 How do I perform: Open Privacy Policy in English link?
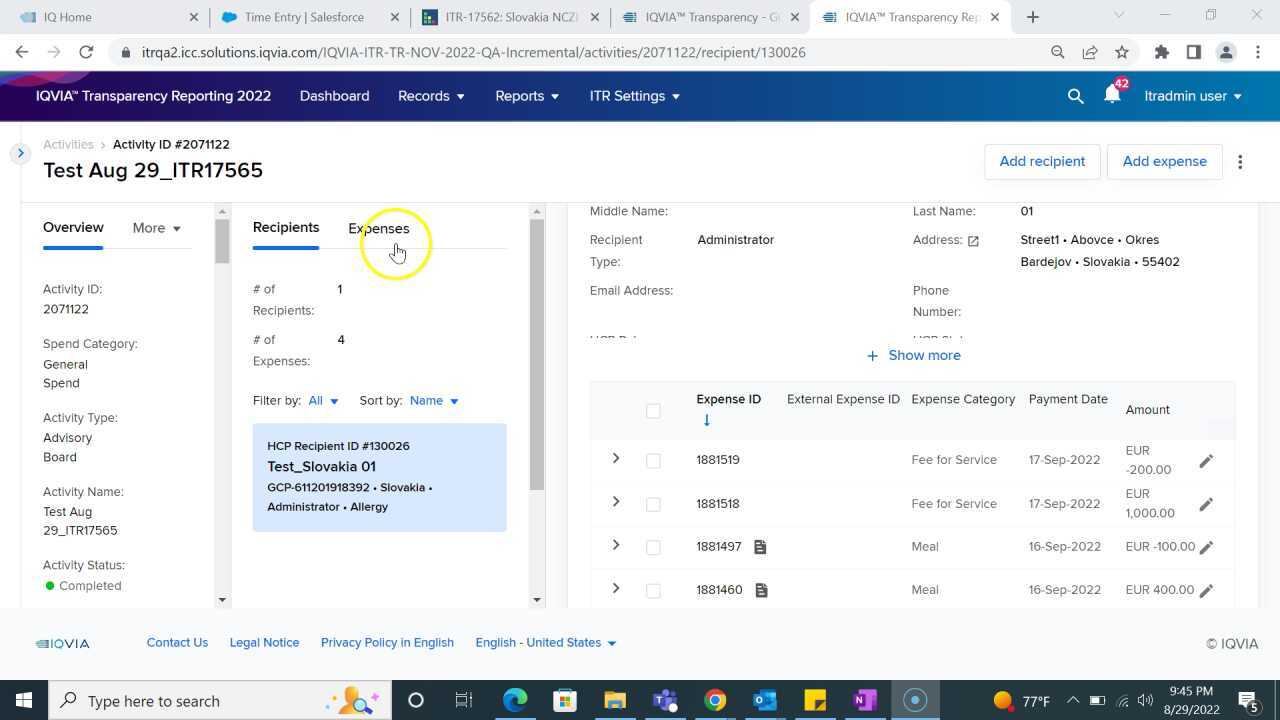pos(387,643)
